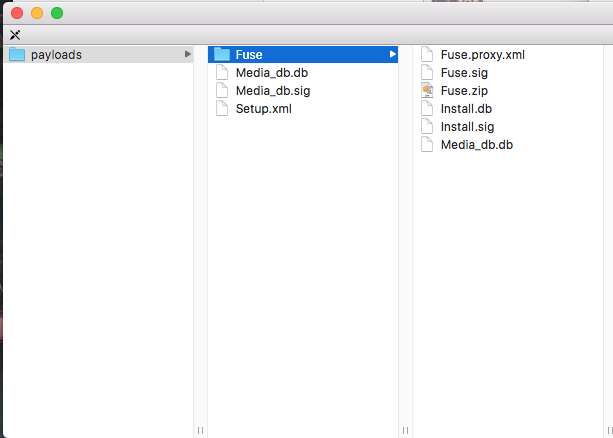The width and height of the screenshot is (613, 438).
Task: Select Media_db.db in the right column
Action: click(x=476, y=145)
